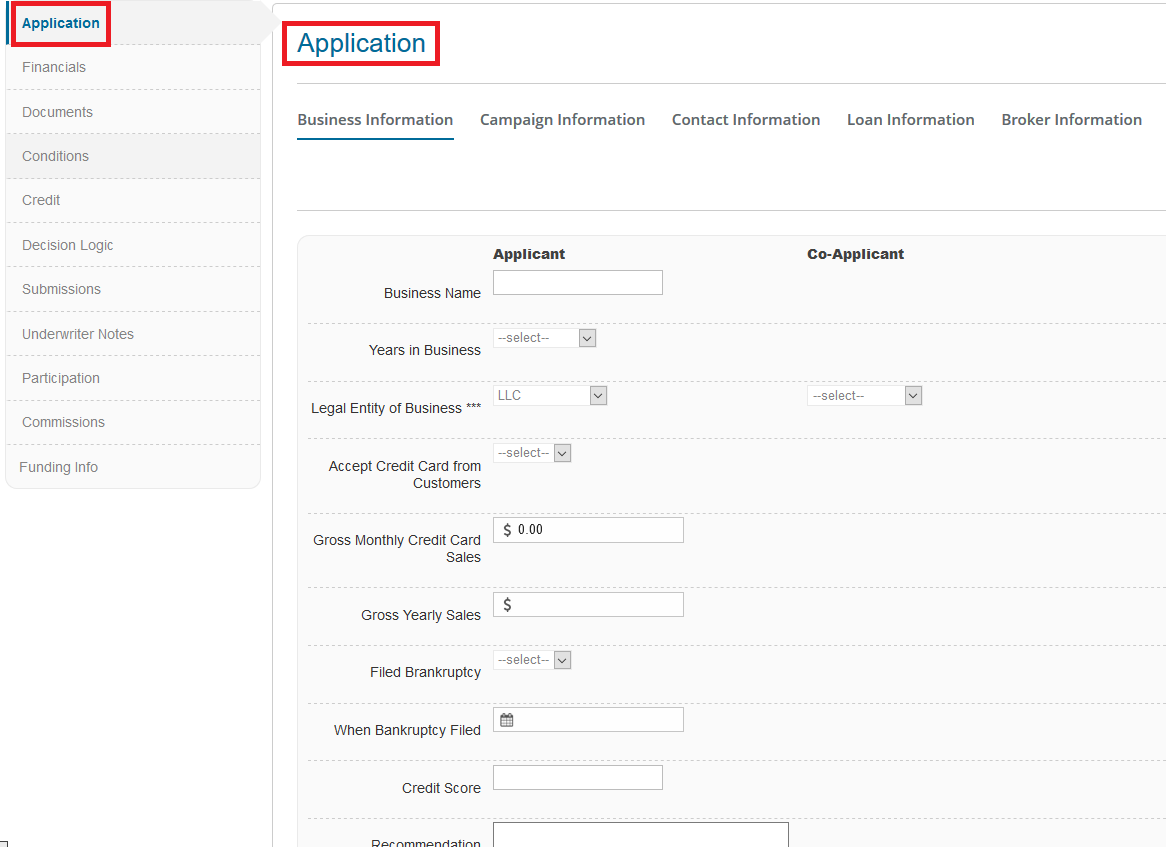This screenshot has width=1166, height=847.
Task: Open Decision Logic in the sidebar
Action: coord(68,245)
